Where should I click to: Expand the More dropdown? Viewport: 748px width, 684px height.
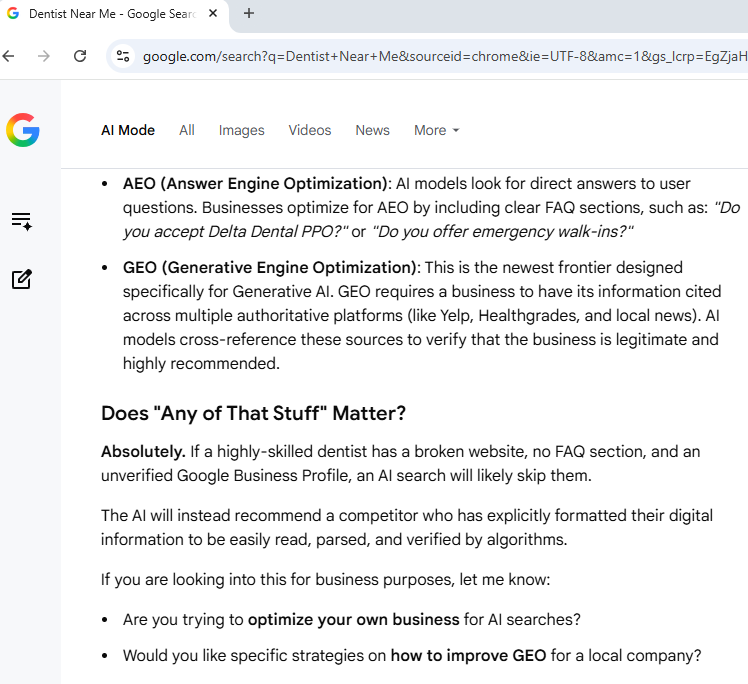click(436, 130)
